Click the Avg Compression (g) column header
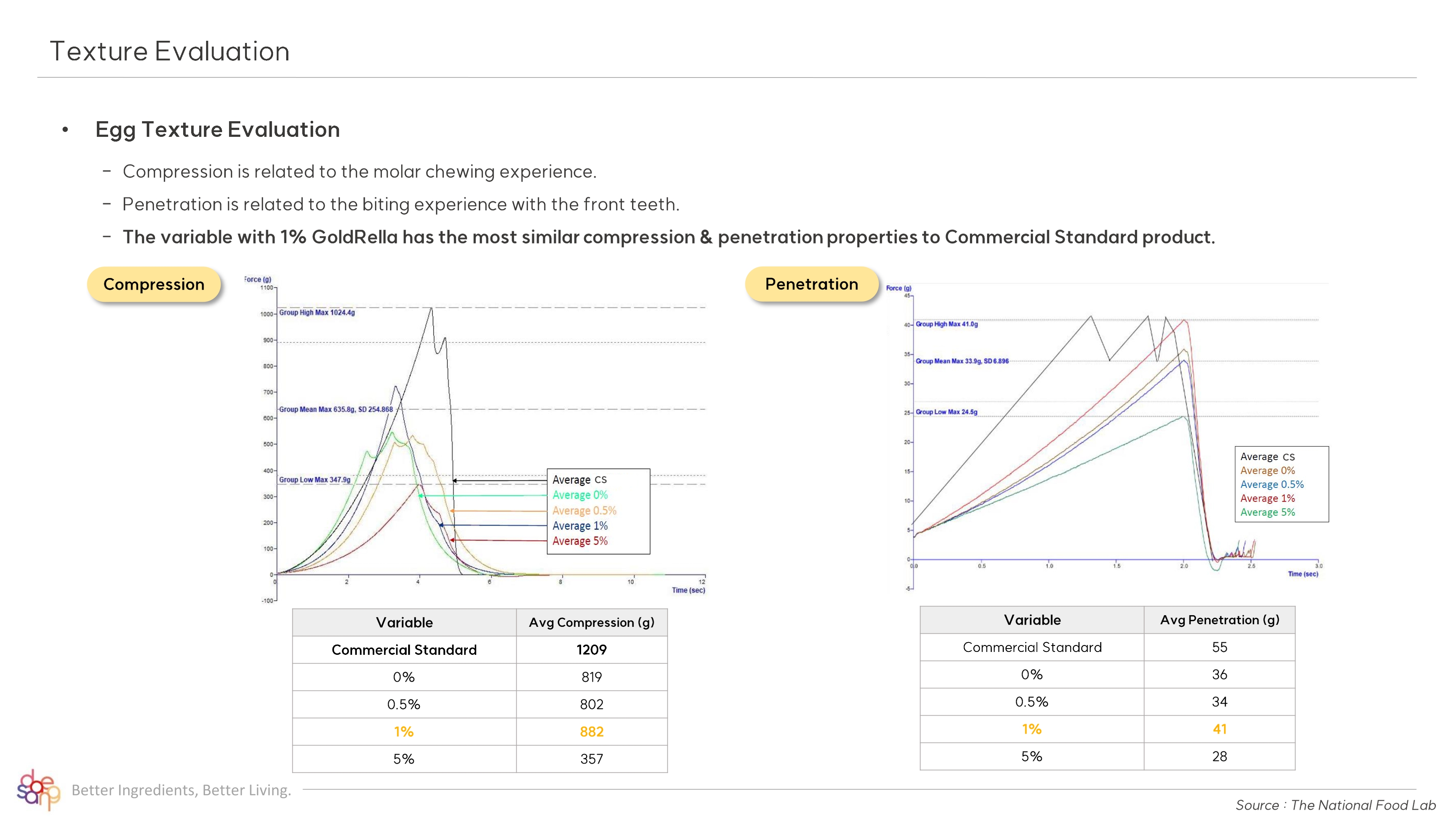This screenshot has width=1456, height=819. click(x=591, y=623)
